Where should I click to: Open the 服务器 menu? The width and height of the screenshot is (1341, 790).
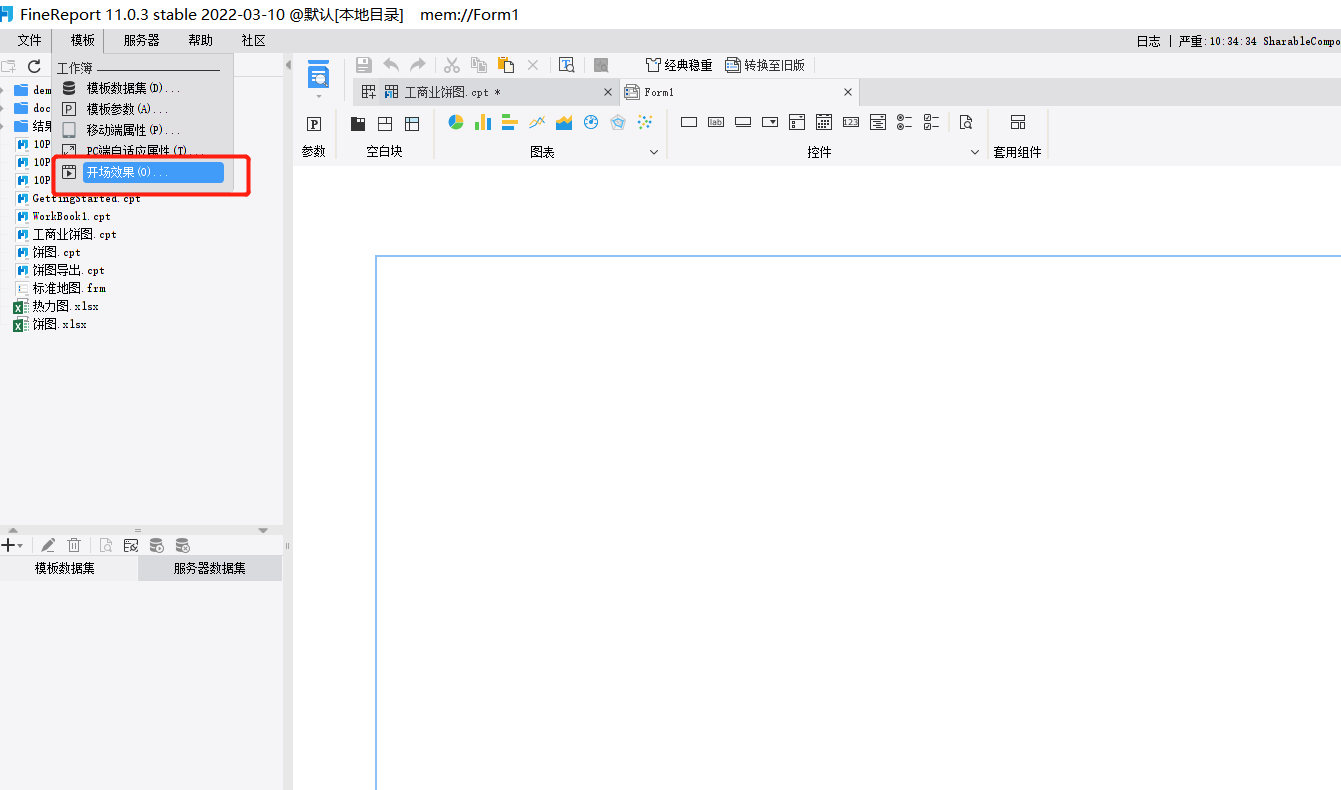click(142, 41)
